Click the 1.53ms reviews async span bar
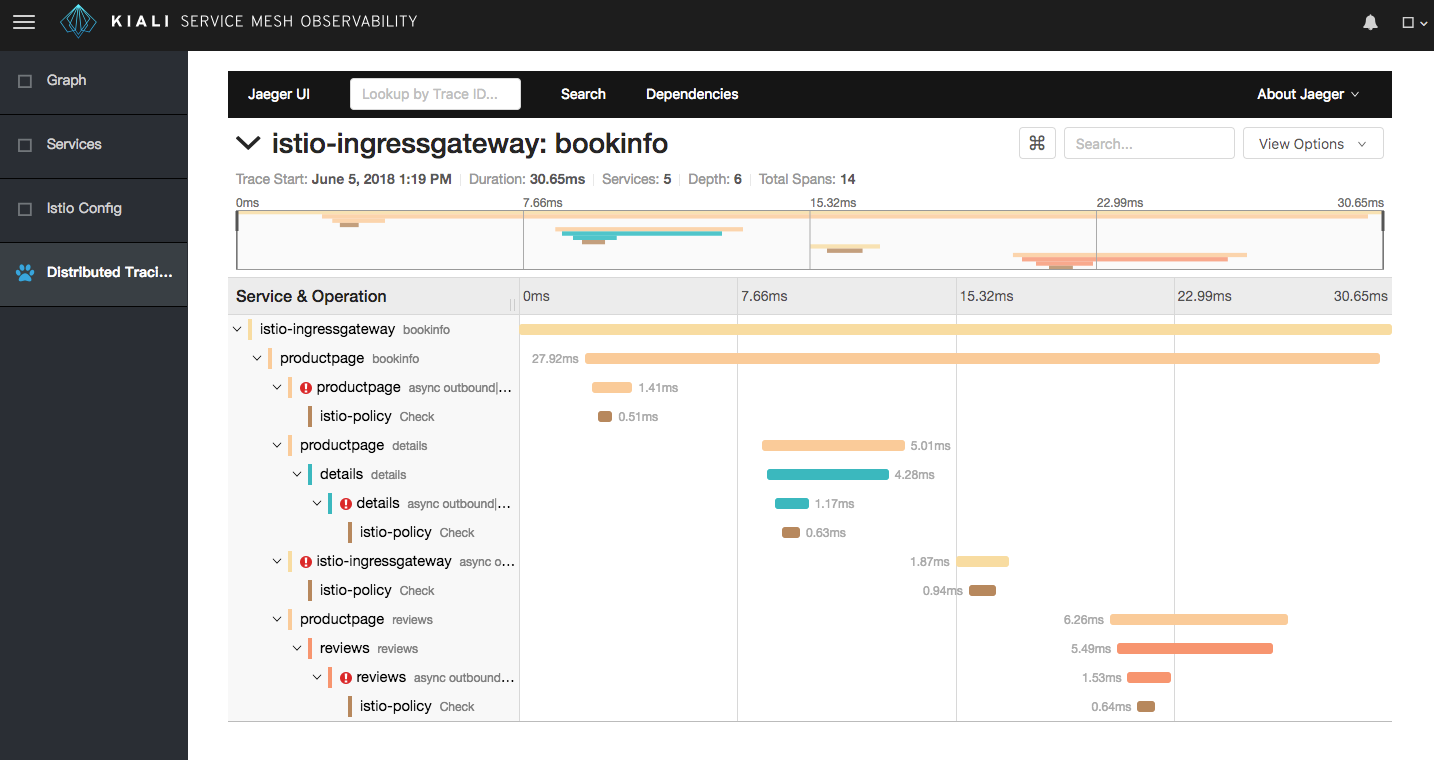 pos(1149,677)
